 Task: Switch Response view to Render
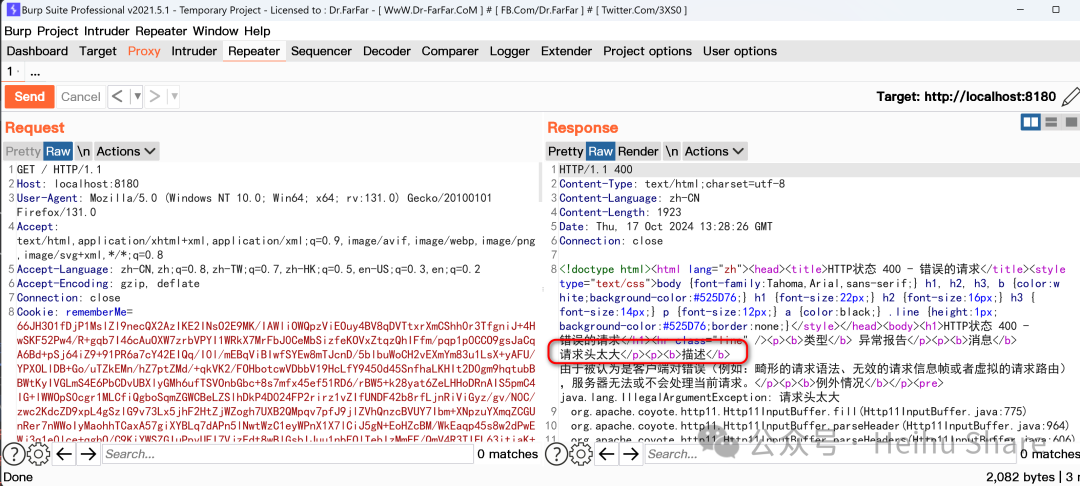[638, 151]
